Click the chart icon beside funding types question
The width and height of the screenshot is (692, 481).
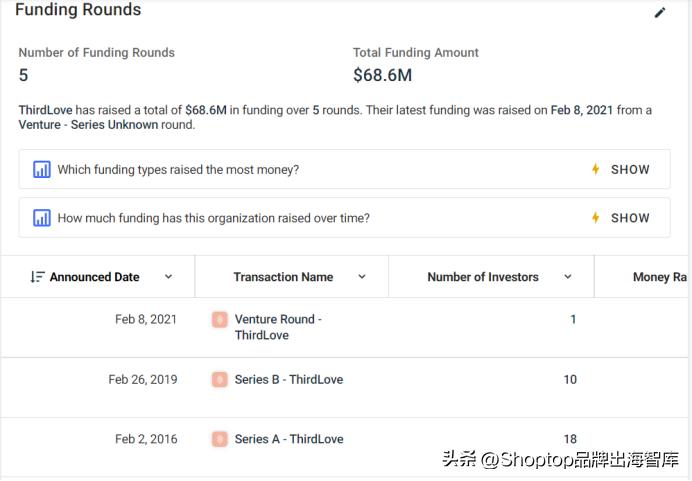tap(42, 170)
